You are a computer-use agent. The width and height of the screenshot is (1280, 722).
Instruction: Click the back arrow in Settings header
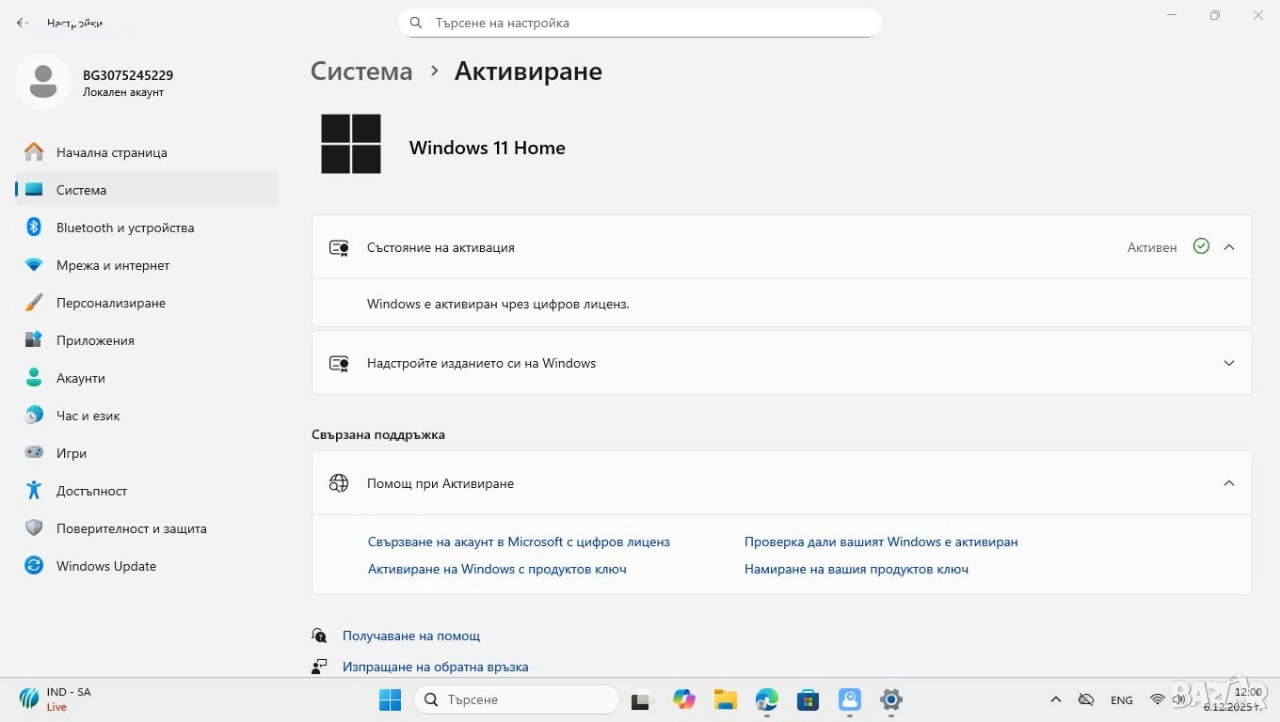(22, 22)
